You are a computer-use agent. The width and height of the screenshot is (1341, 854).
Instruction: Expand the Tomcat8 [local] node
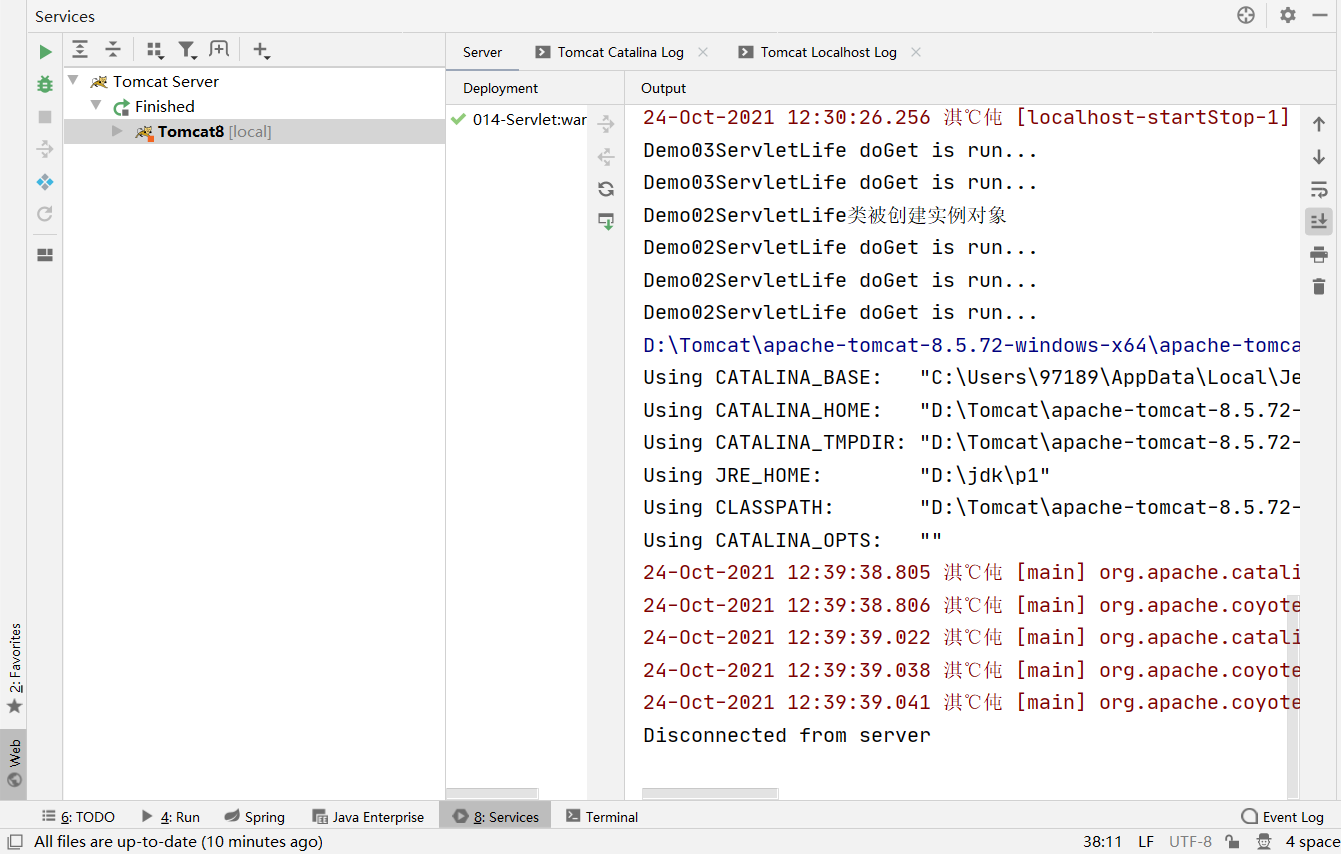pos(118,131)
